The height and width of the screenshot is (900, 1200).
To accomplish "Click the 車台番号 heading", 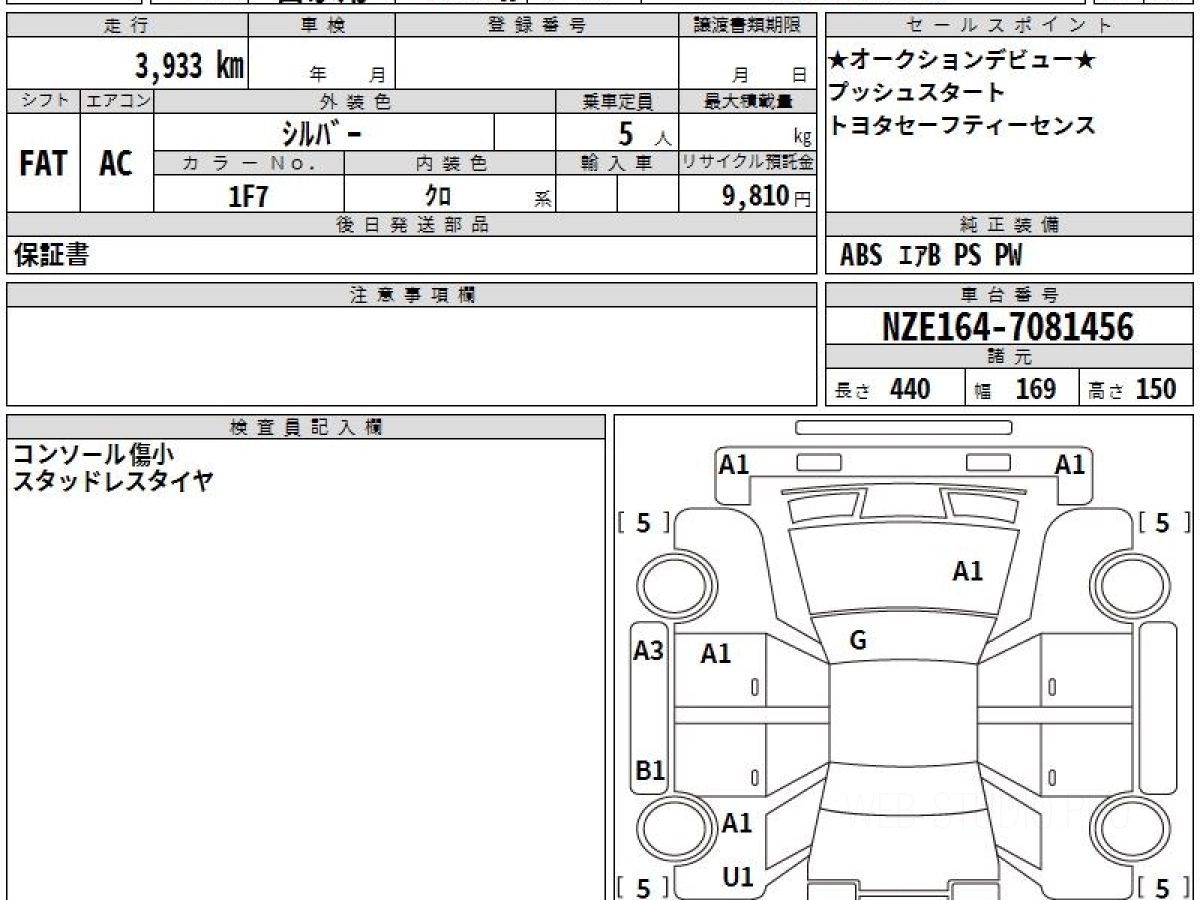I will pos(1010,295).
